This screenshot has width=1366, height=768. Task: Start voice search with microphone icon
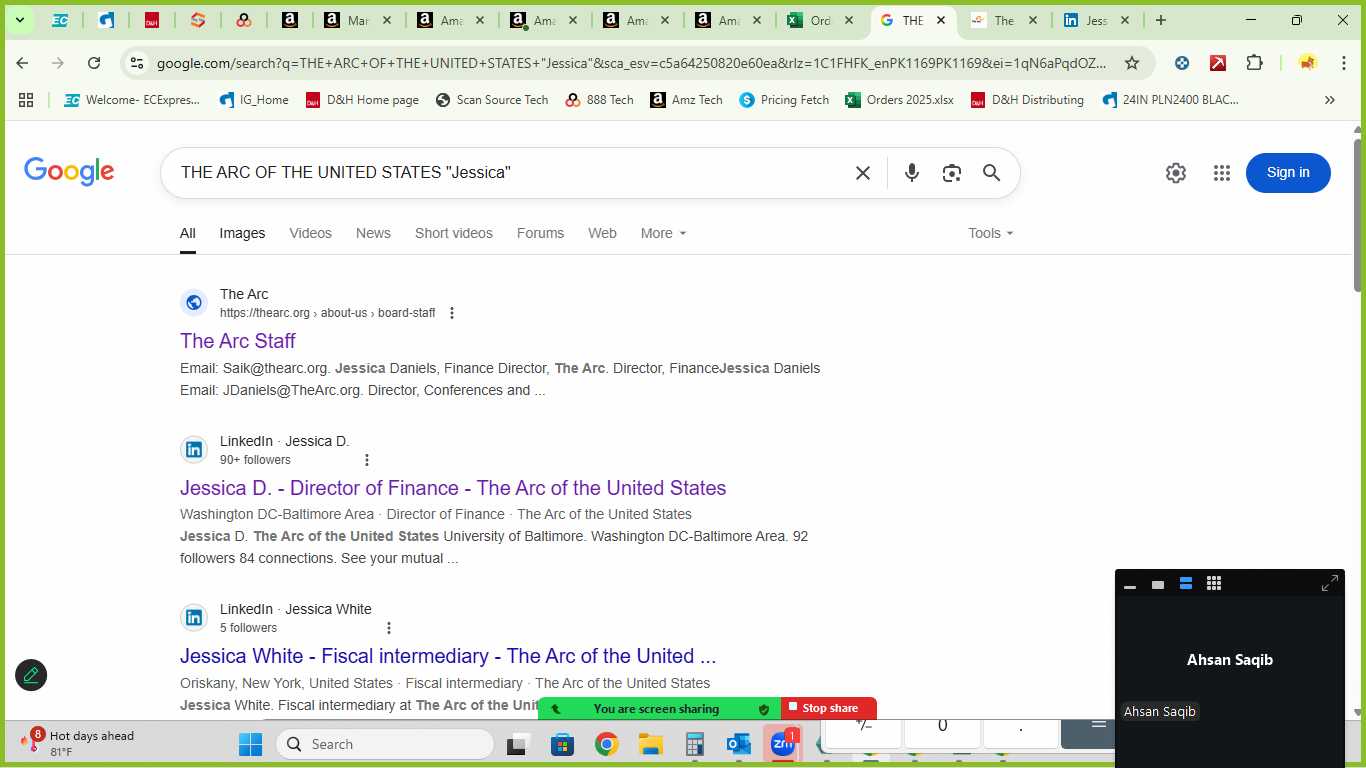point(912,173)
